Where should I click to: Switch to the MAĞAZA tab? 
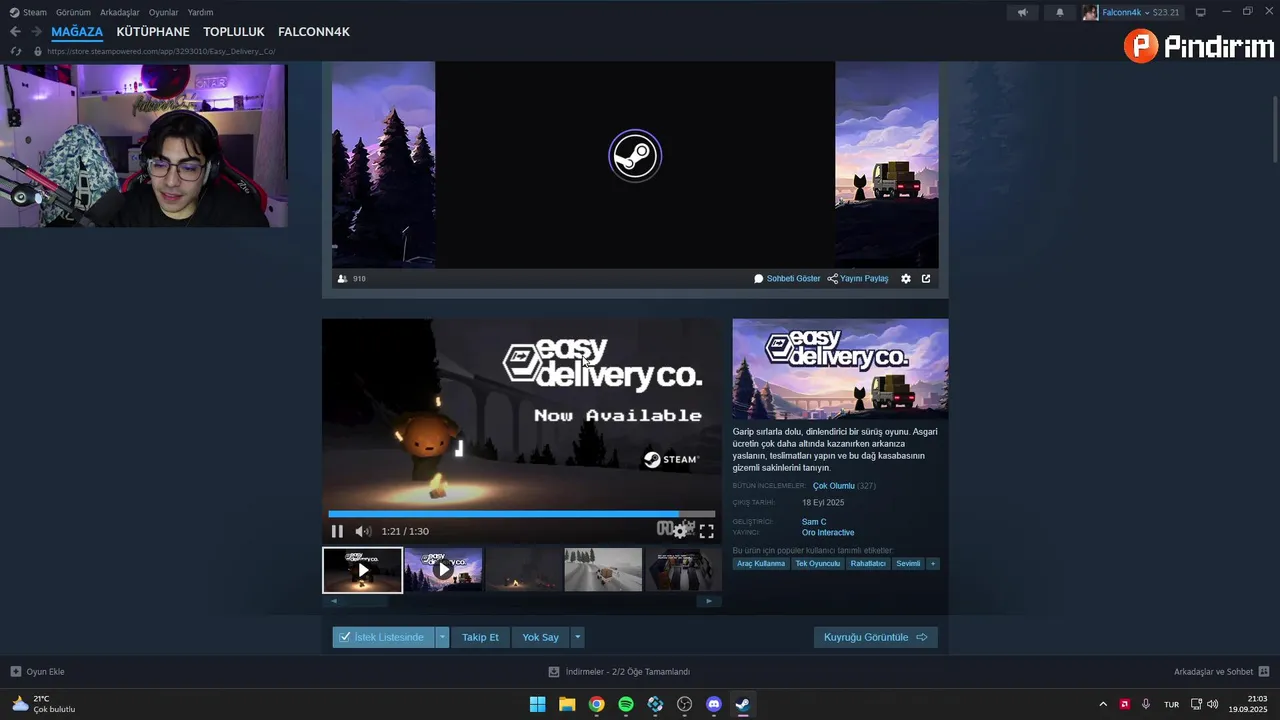(77, 32)
